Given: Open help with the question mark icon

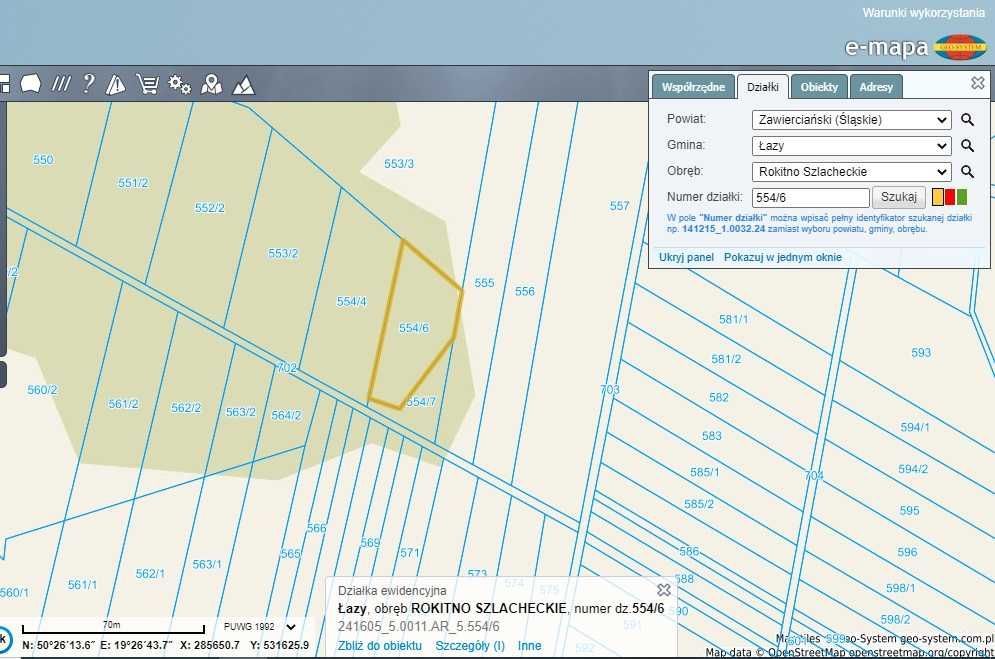Looking at the screenshot, I should point(88,84).
